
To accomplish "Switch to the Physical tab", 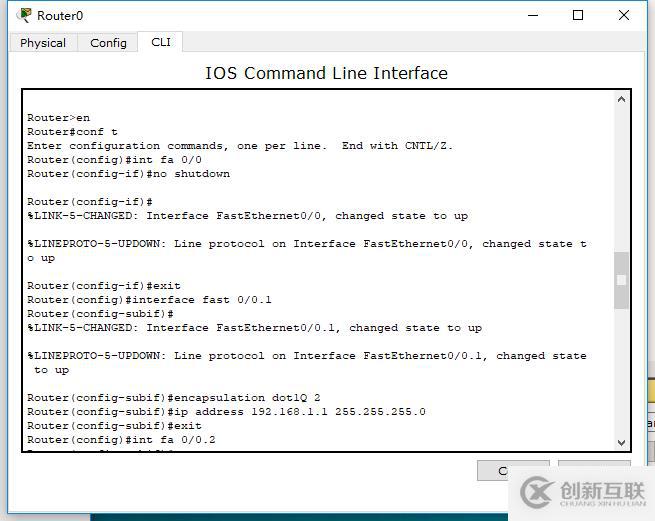I will (43, 43).
